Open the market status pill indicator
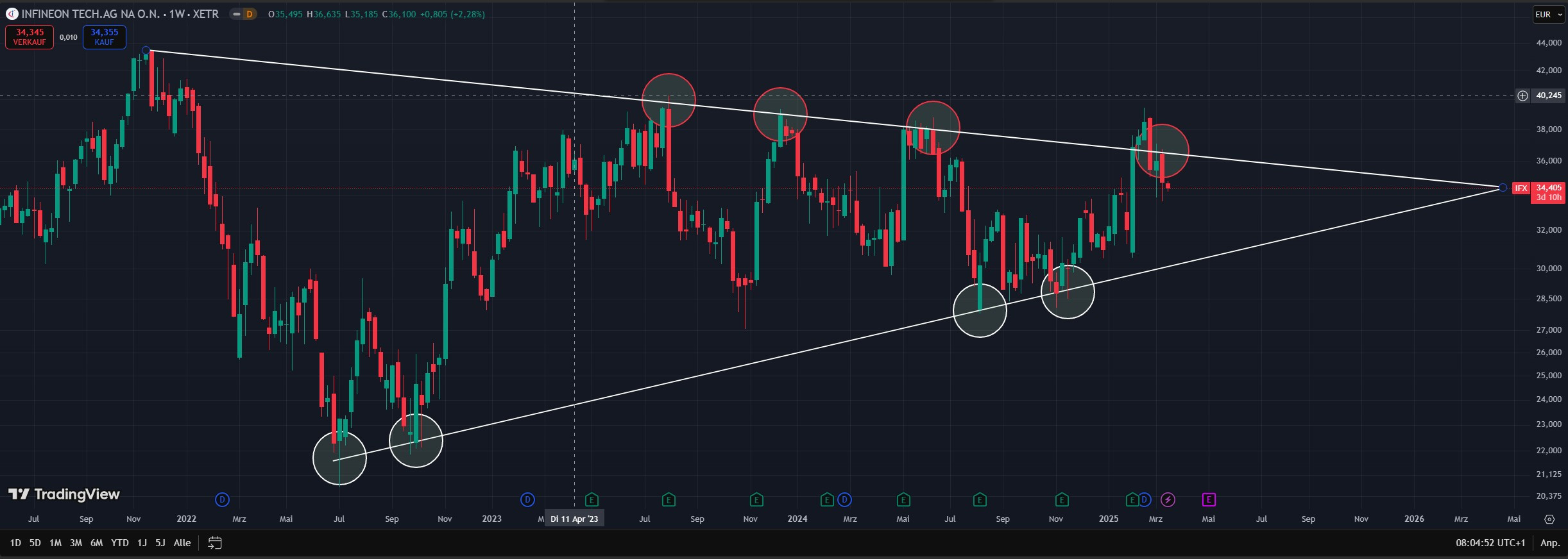1568x559 pixels. [237, 14]
